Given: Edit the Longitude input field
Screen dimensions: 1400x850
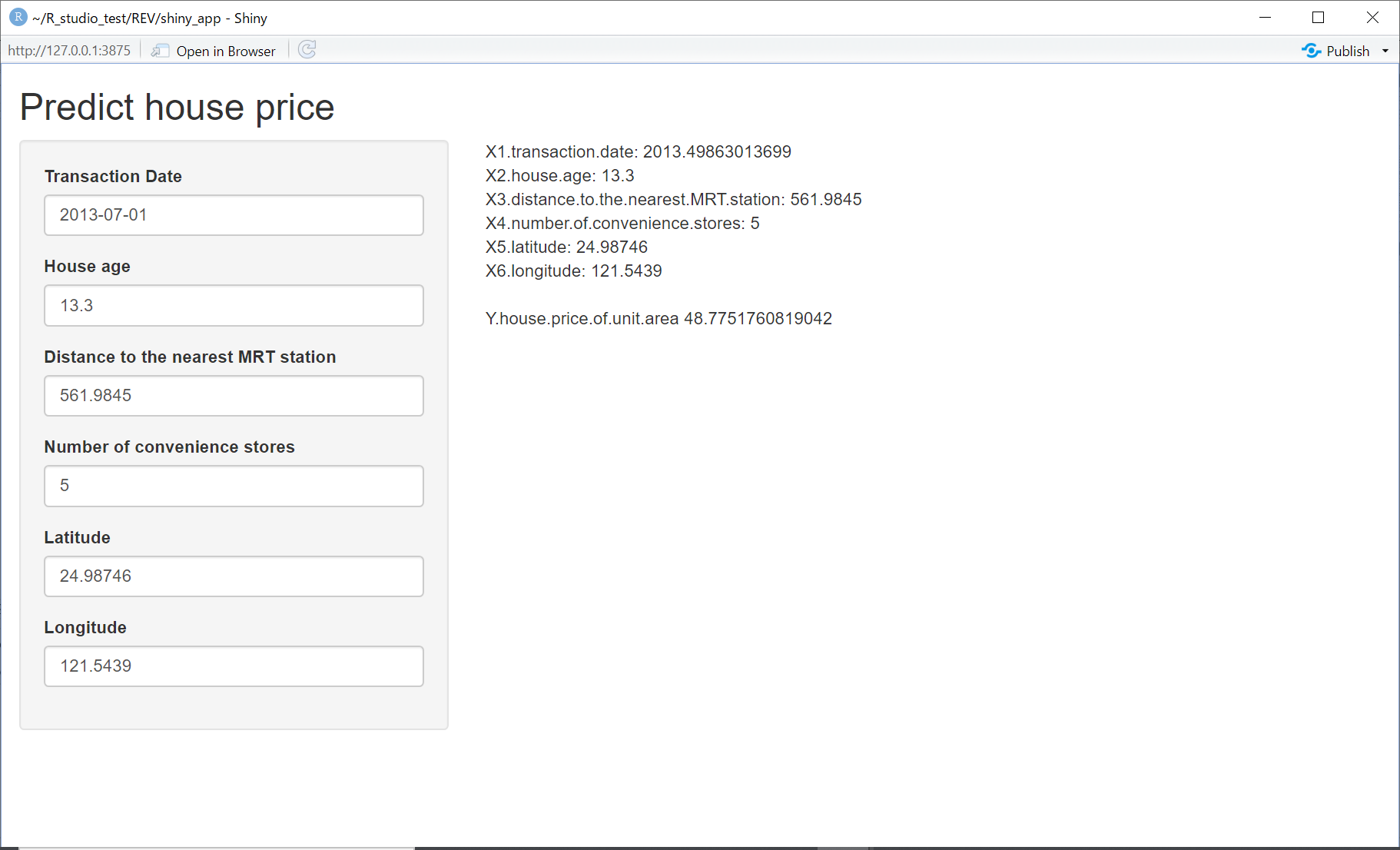Looking at the screenshot, I should point(234,666).
